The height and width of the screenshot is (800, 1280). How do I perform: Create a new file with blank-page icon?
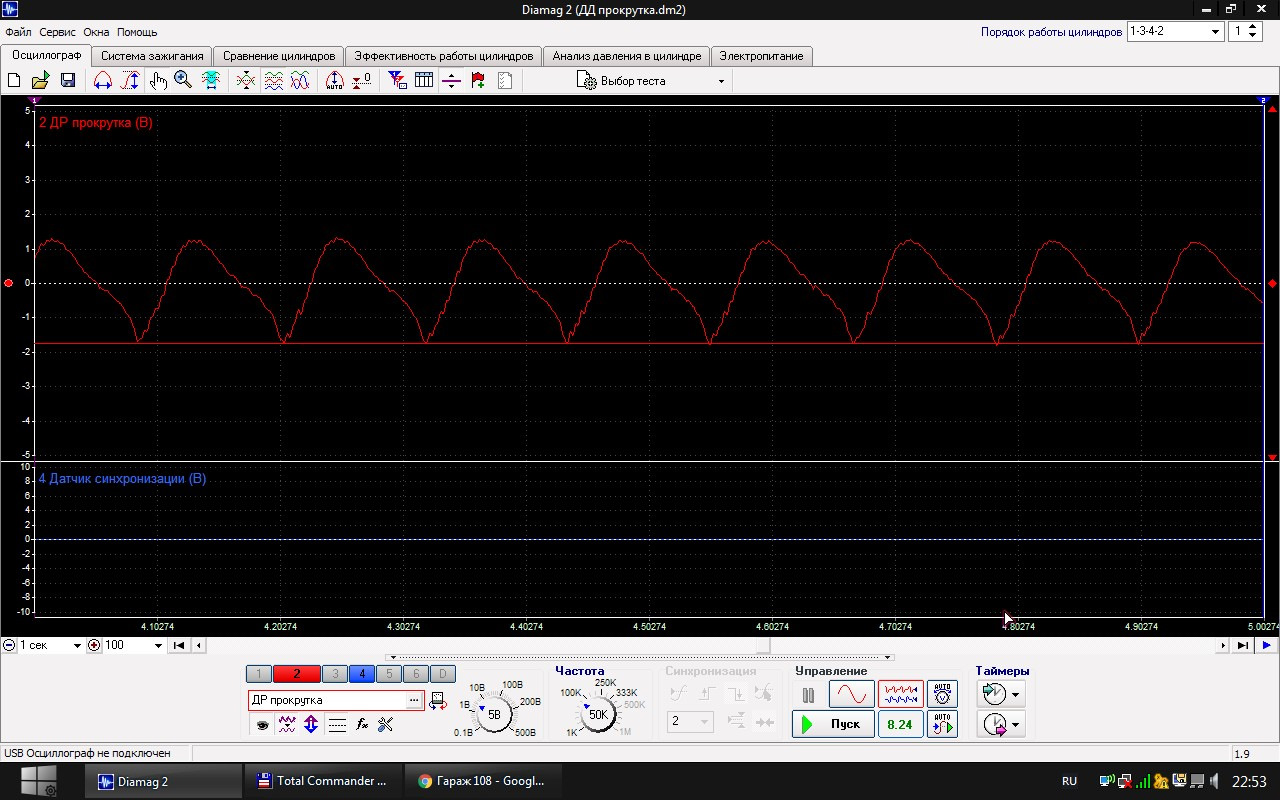(x=15, y=81)
